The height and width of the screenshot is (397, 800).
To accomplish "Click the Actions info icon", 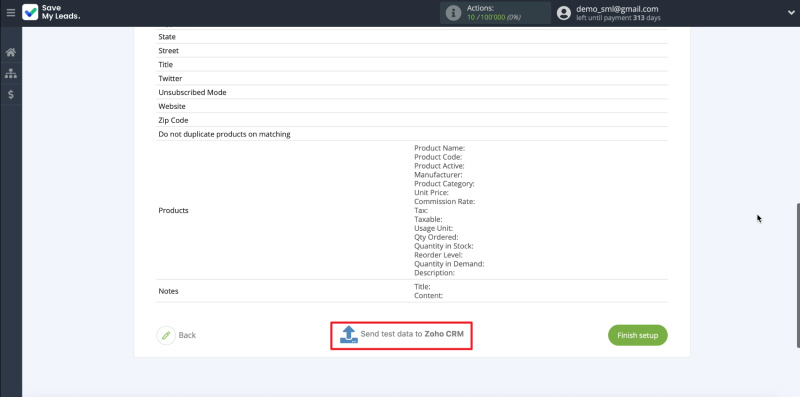I will pyautogui.click(x=453, y=13).
